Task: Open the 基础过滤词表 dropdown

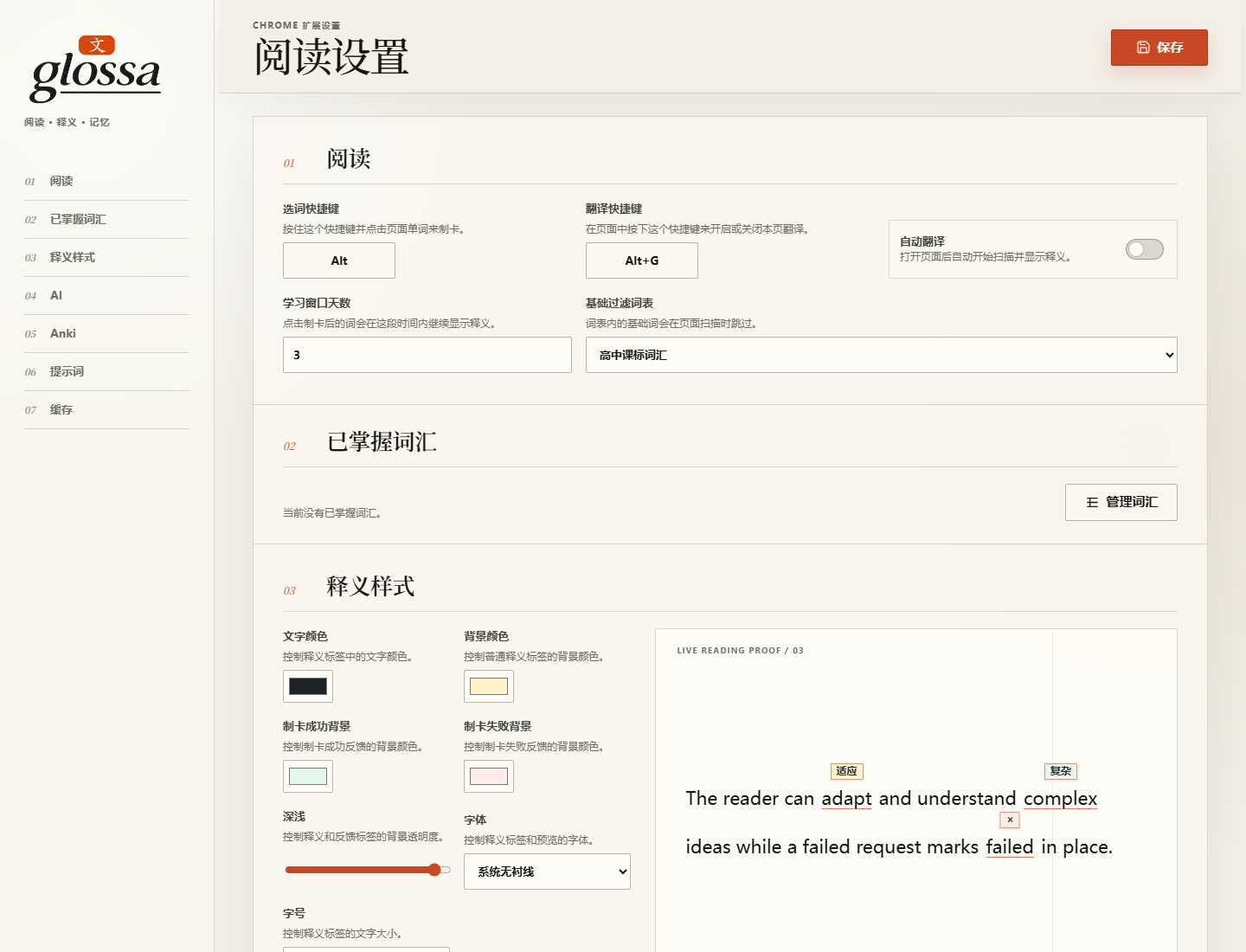Action: (x=881, y=355)
